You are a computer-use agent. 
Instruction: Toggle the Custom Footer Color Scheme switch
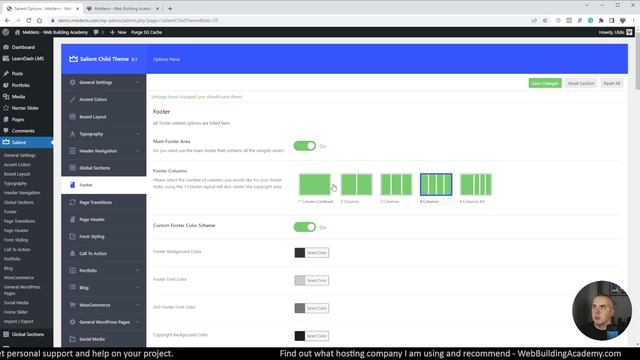304,227
